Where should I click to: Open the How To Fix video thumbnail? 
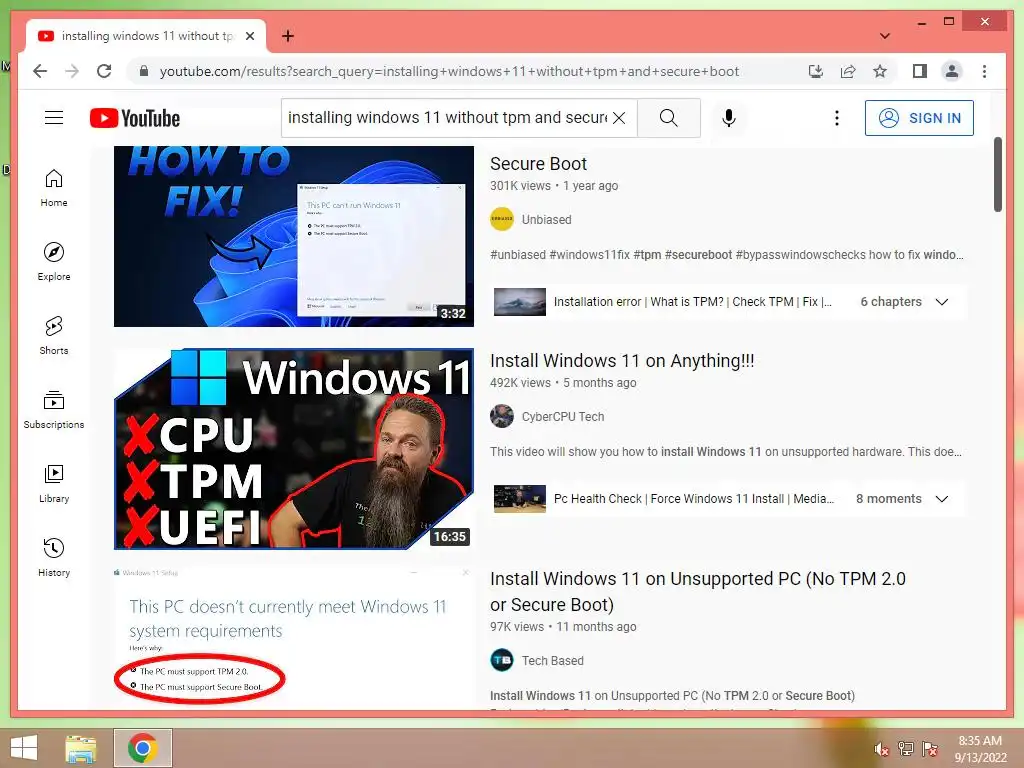point(294,236)
